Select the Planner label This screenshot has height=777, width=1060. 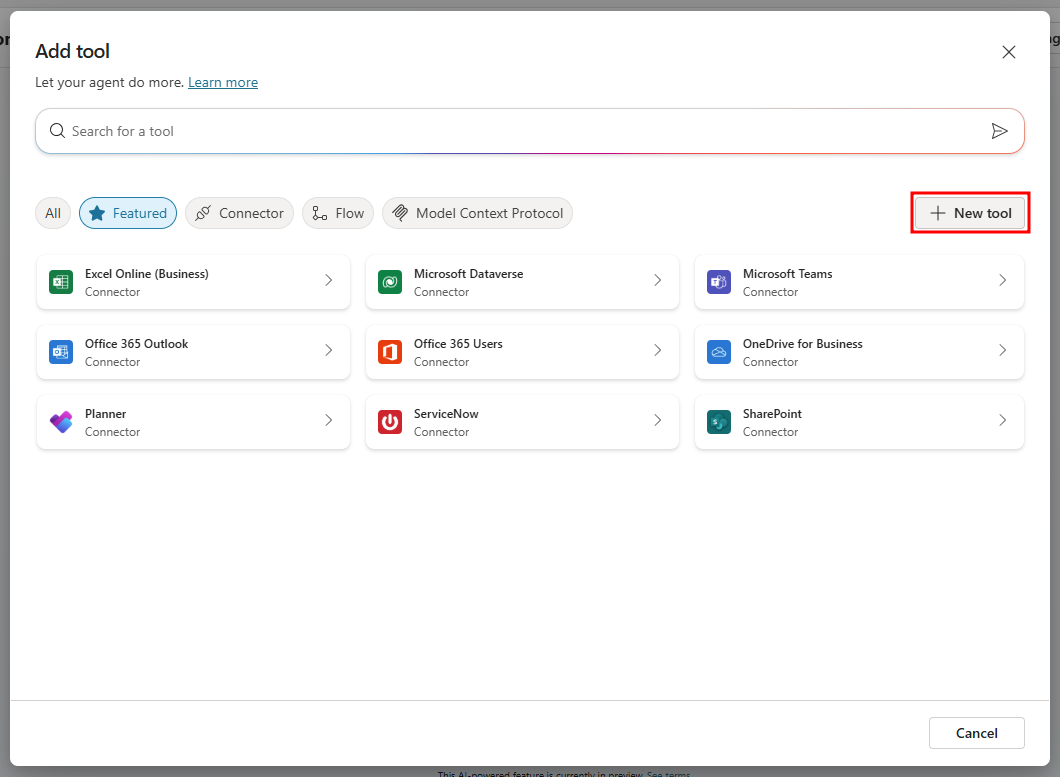[x=105, y=414]
